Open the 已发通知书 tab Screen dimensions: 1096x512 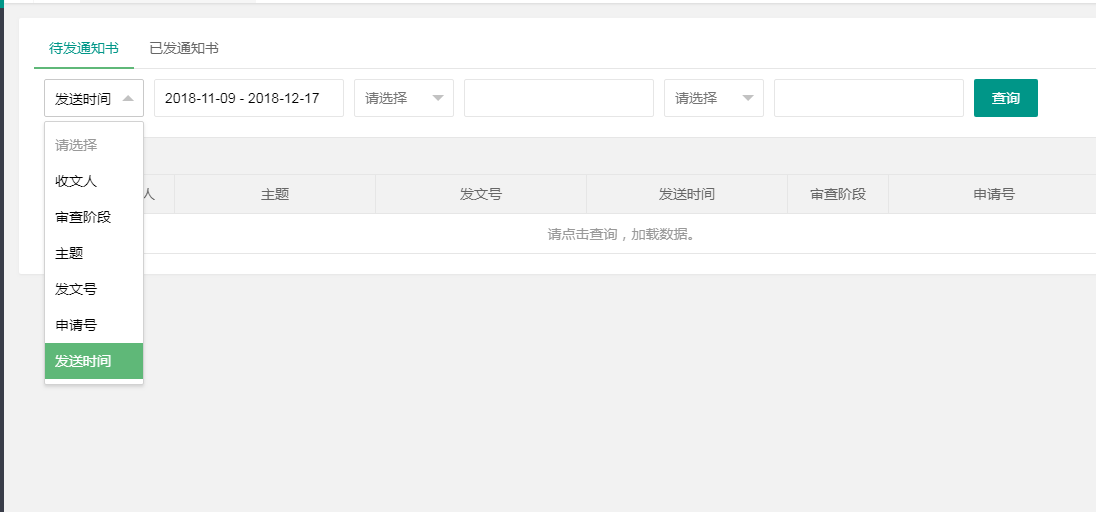(184, 48)
